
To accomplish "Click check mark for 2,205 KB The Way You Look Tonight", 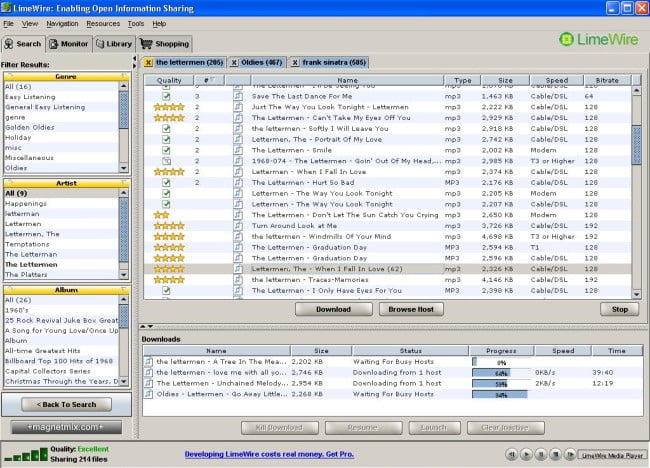I will tap(166, 193).
